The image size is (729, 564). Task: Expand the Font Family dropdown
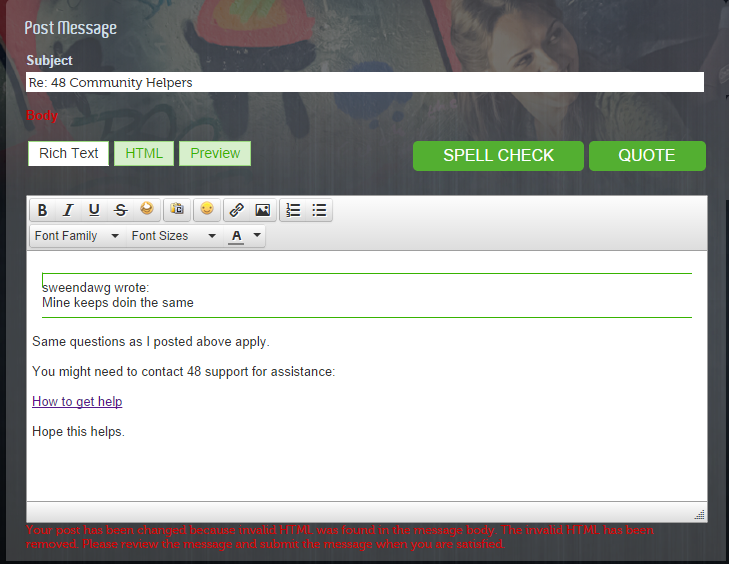point(76,236)
